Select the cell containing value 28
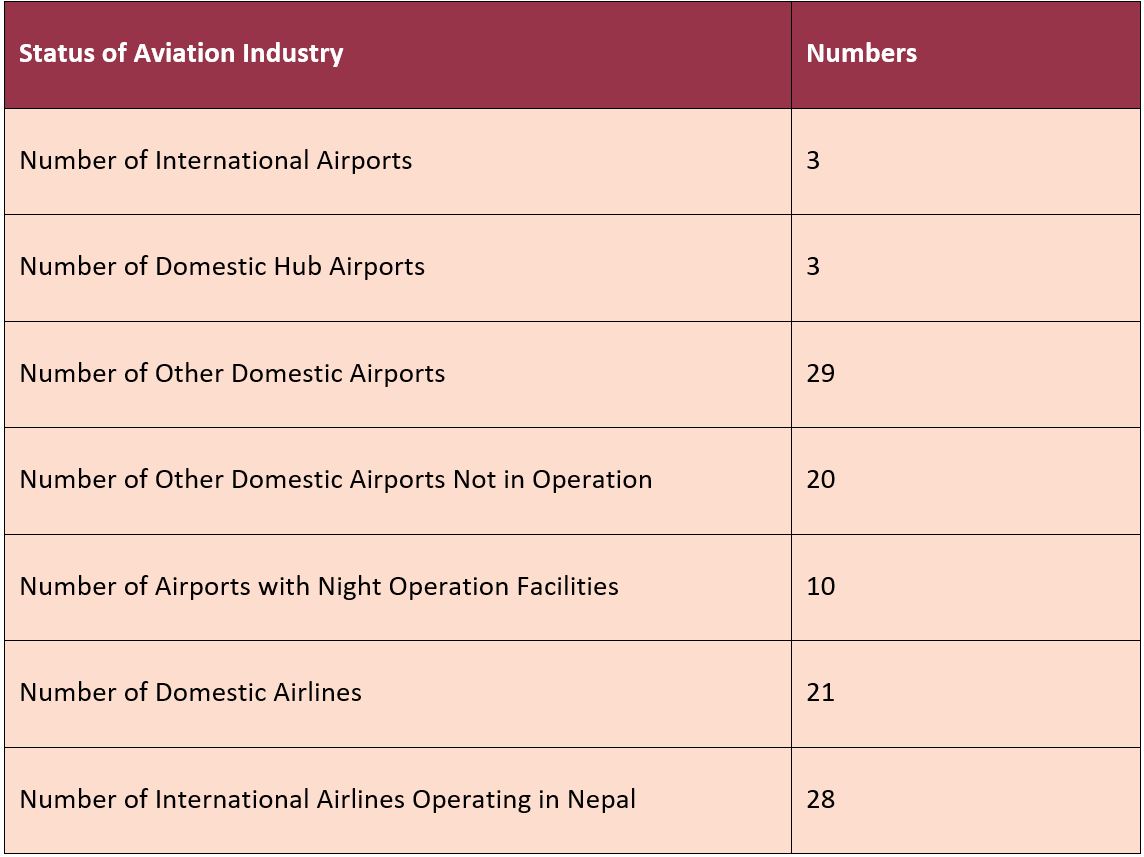The height and width of the screenshot is (857, 1144). [x=820, y=799]
